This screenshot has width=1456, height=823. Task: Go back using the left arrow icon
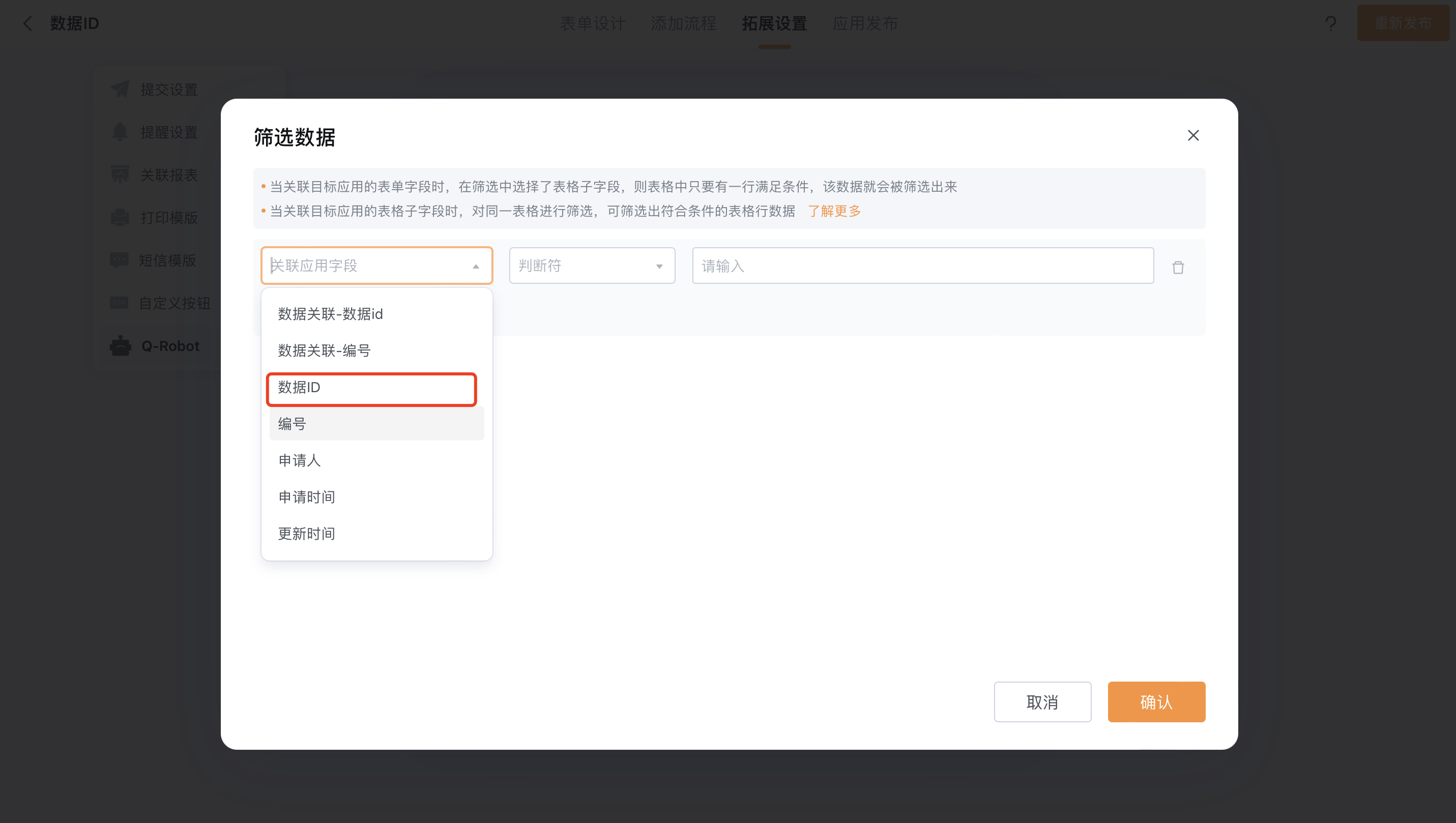[27, 23]
